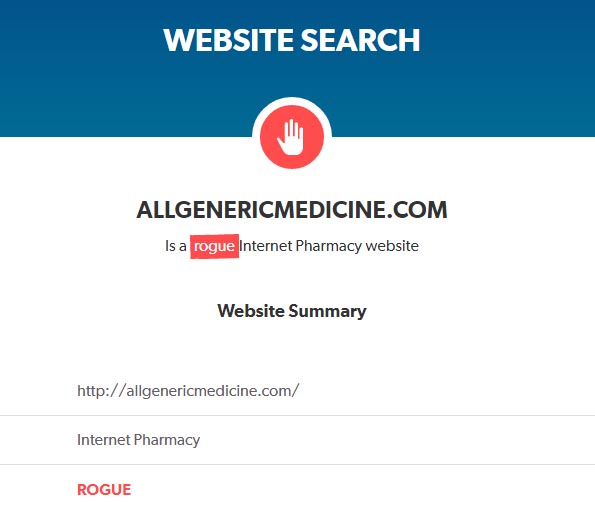Click the word 'website' ending the subtitle
The image size is (595, 520).
point(392,246)
